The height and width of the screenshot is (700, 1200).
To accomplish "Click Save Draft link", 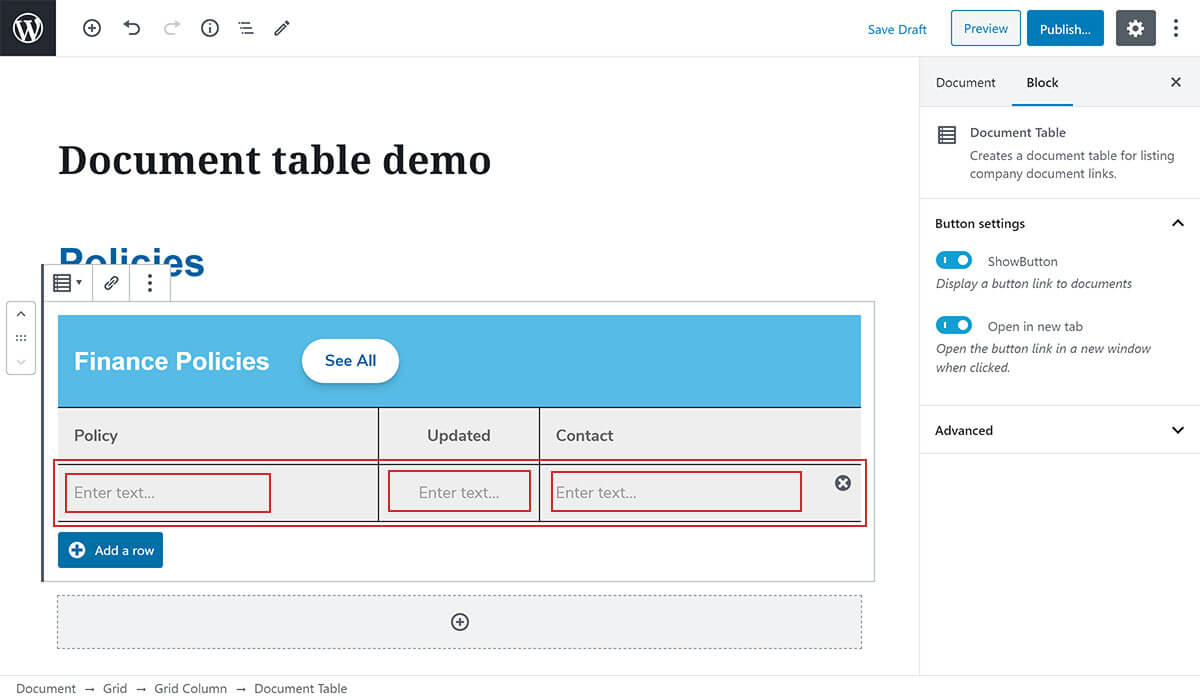I will [x=897, y=29].
